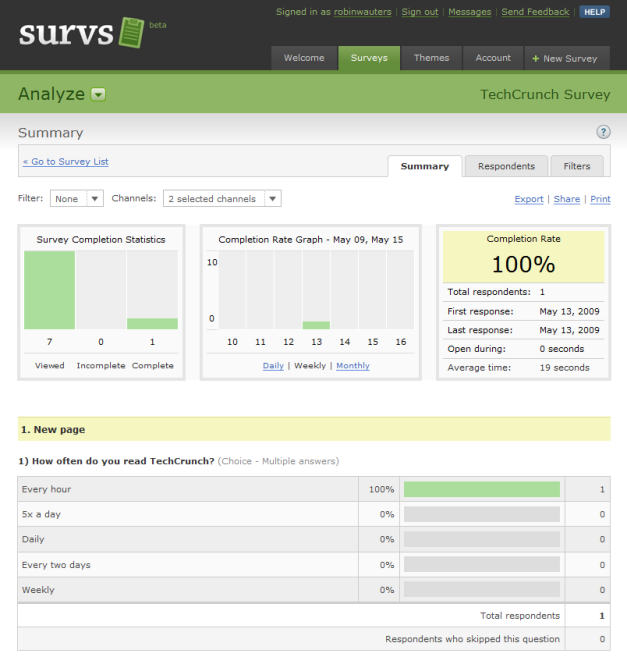Go to the Themes navigation tab
This screenshot has width=627, height=657.
point(432,58)
